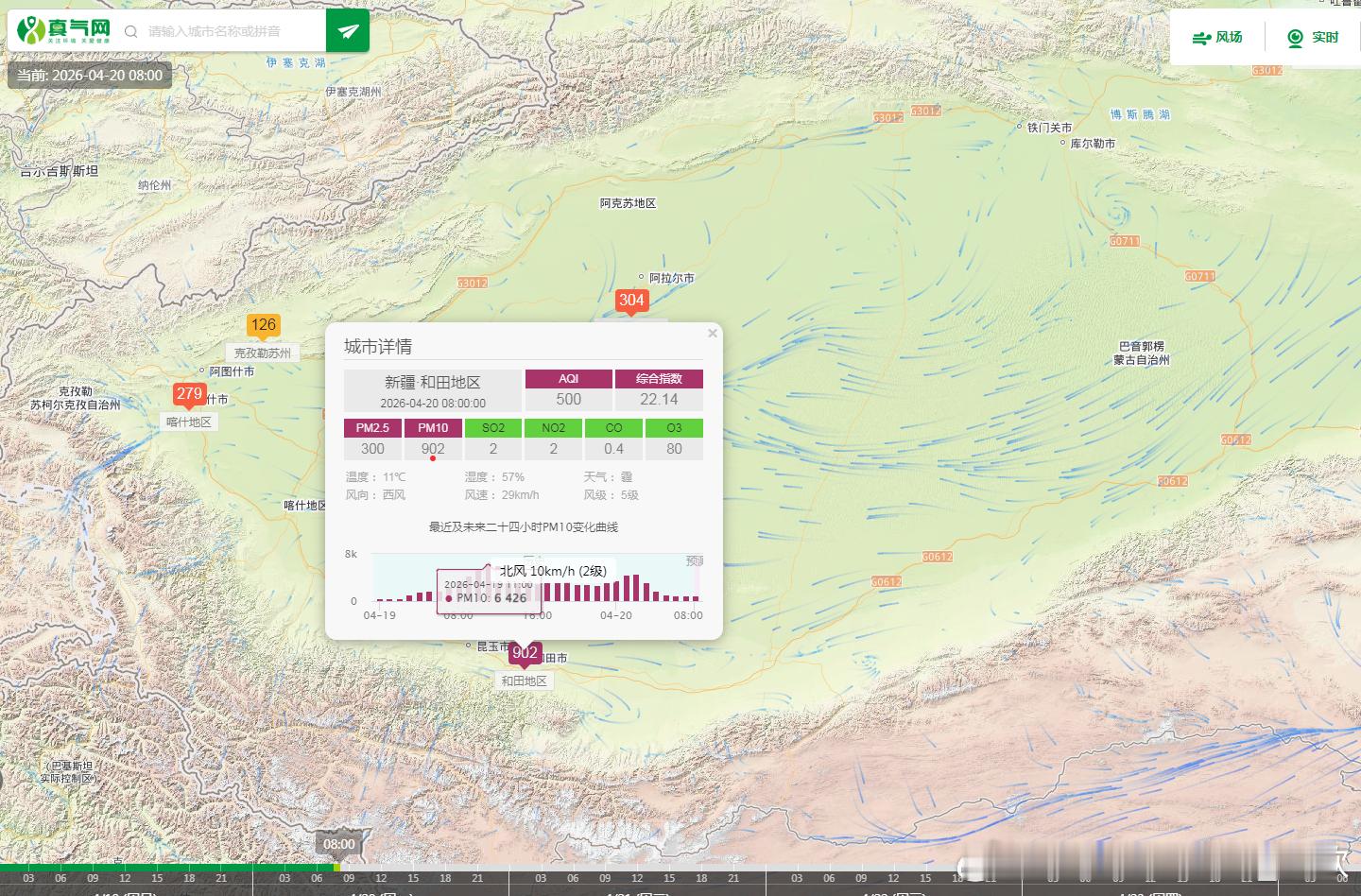Screen dimensions: 1361x896
Task: Click the 08:00 timeline marker
Action: [x=338, y=845]
